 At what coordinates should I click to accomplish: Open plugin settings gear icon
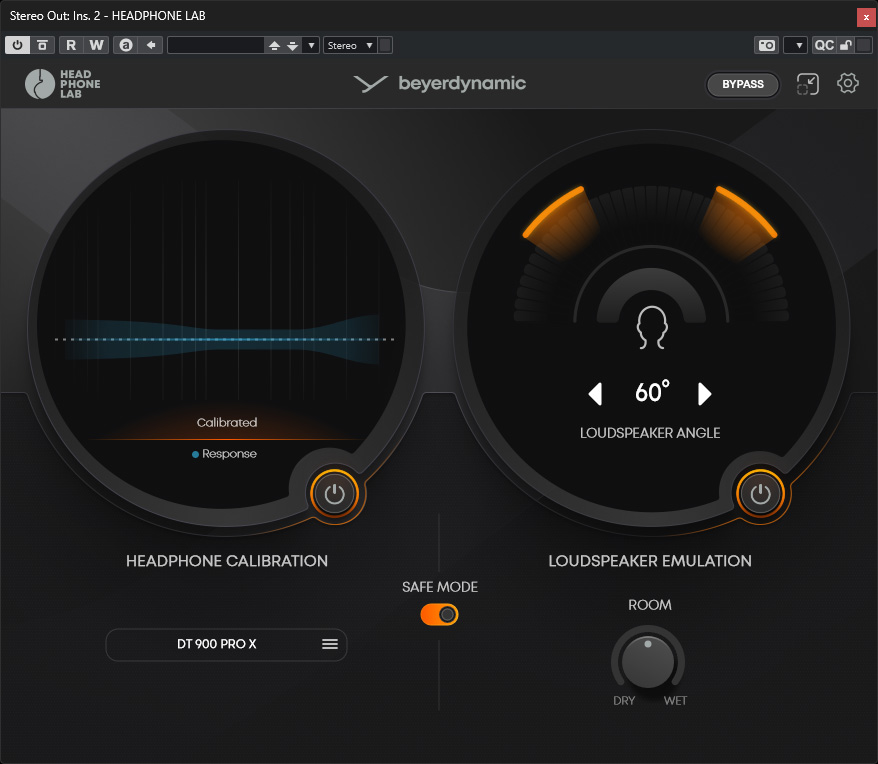point(848,84)
